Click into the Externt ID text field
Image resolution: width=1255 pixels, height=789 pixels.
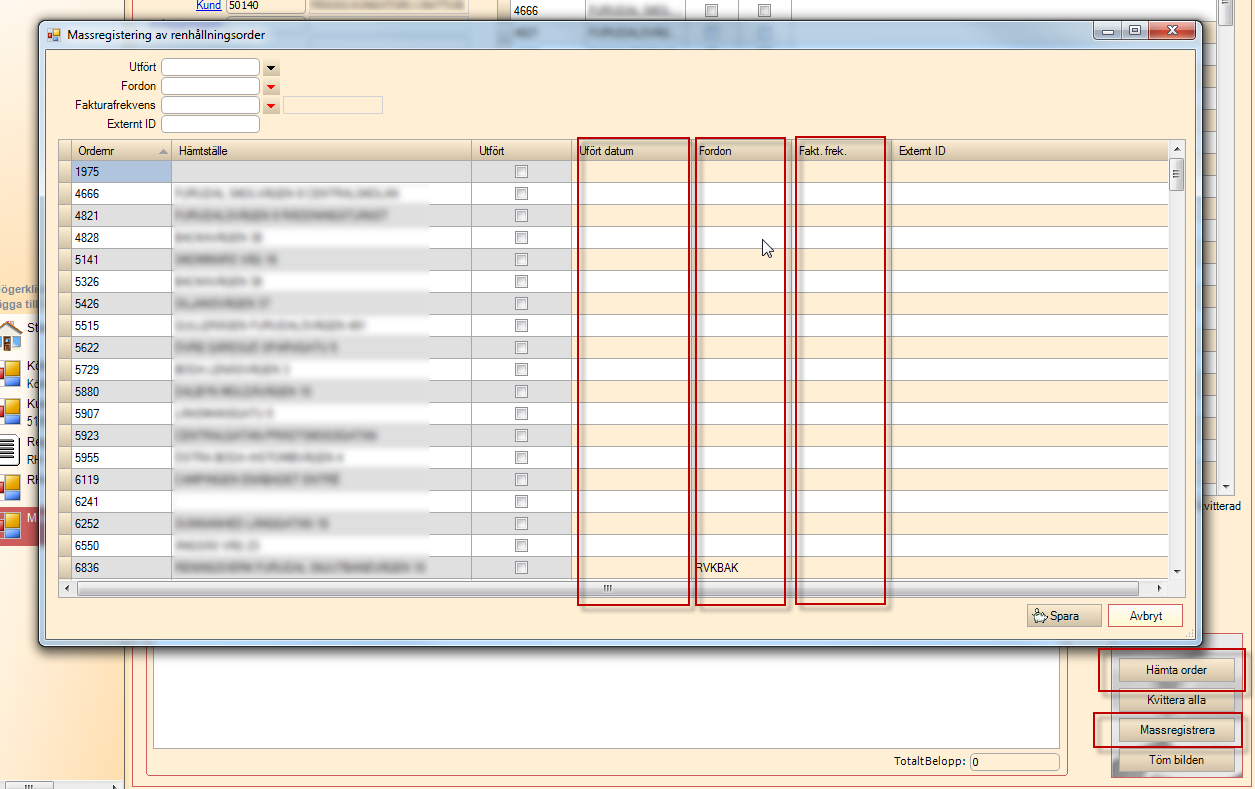(210, 125)
